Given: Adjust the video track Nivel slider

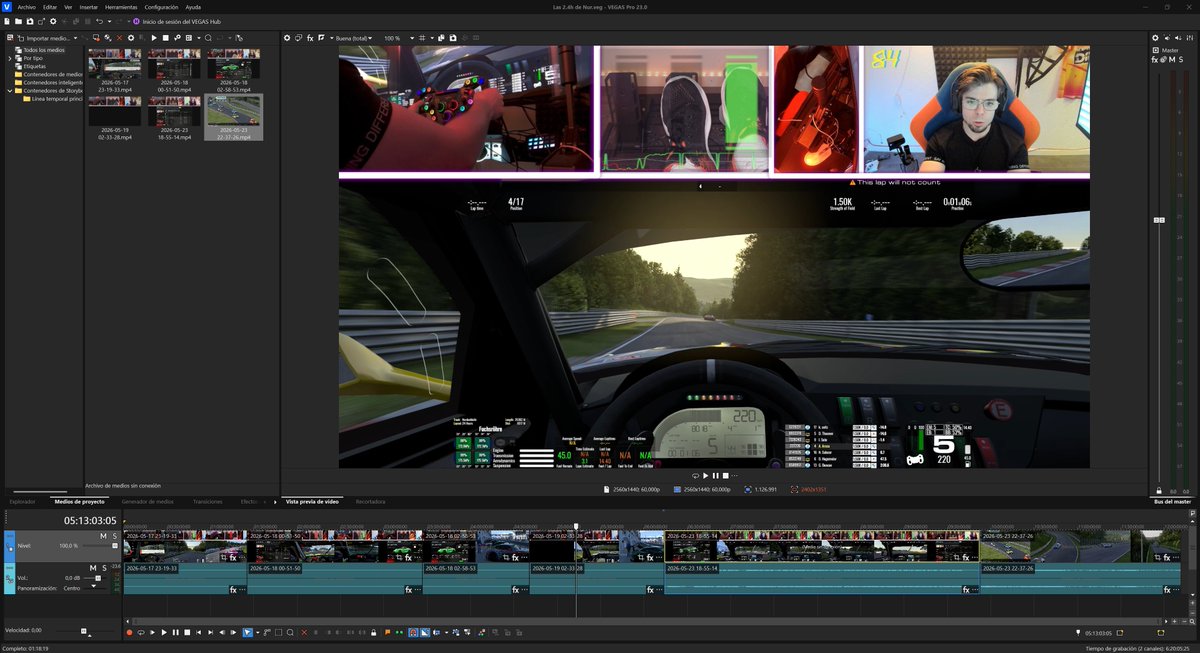Looking at the screenshot, I should (x=115, y=546).
